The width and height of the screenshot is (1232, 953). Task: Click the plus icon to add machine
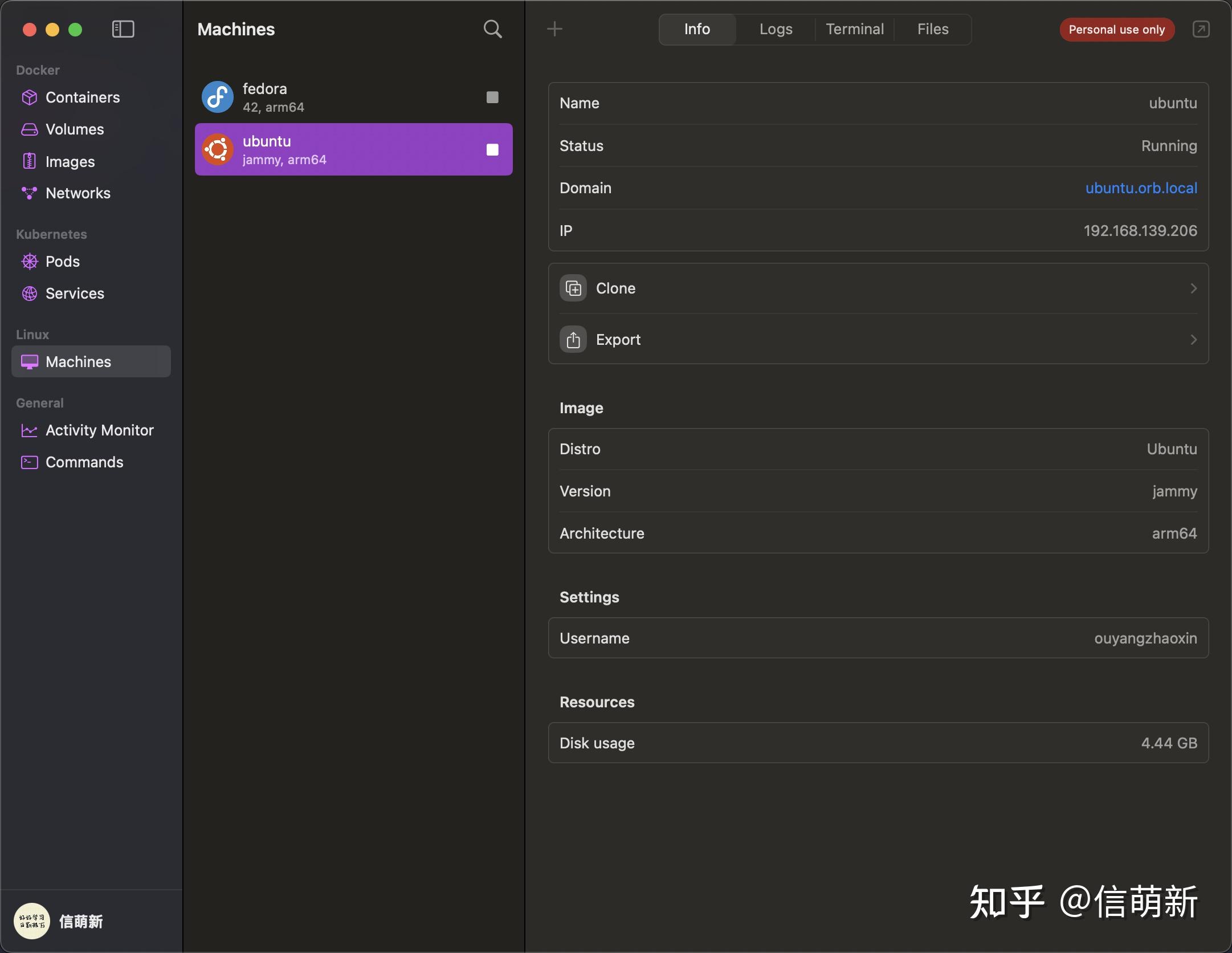point(554,28)
